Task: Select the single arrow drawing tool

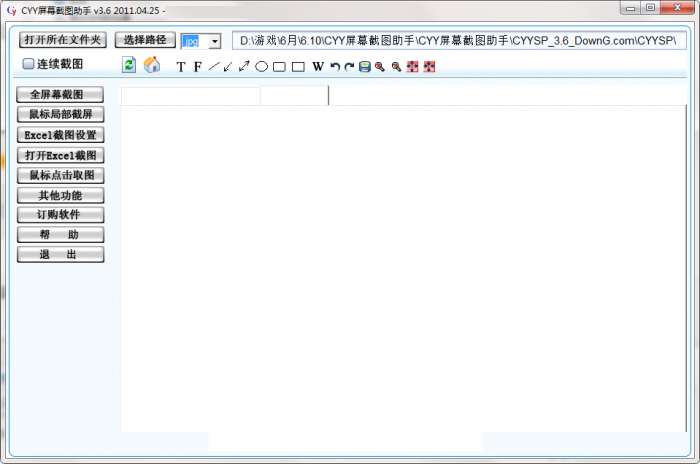Action: (228, 67)
